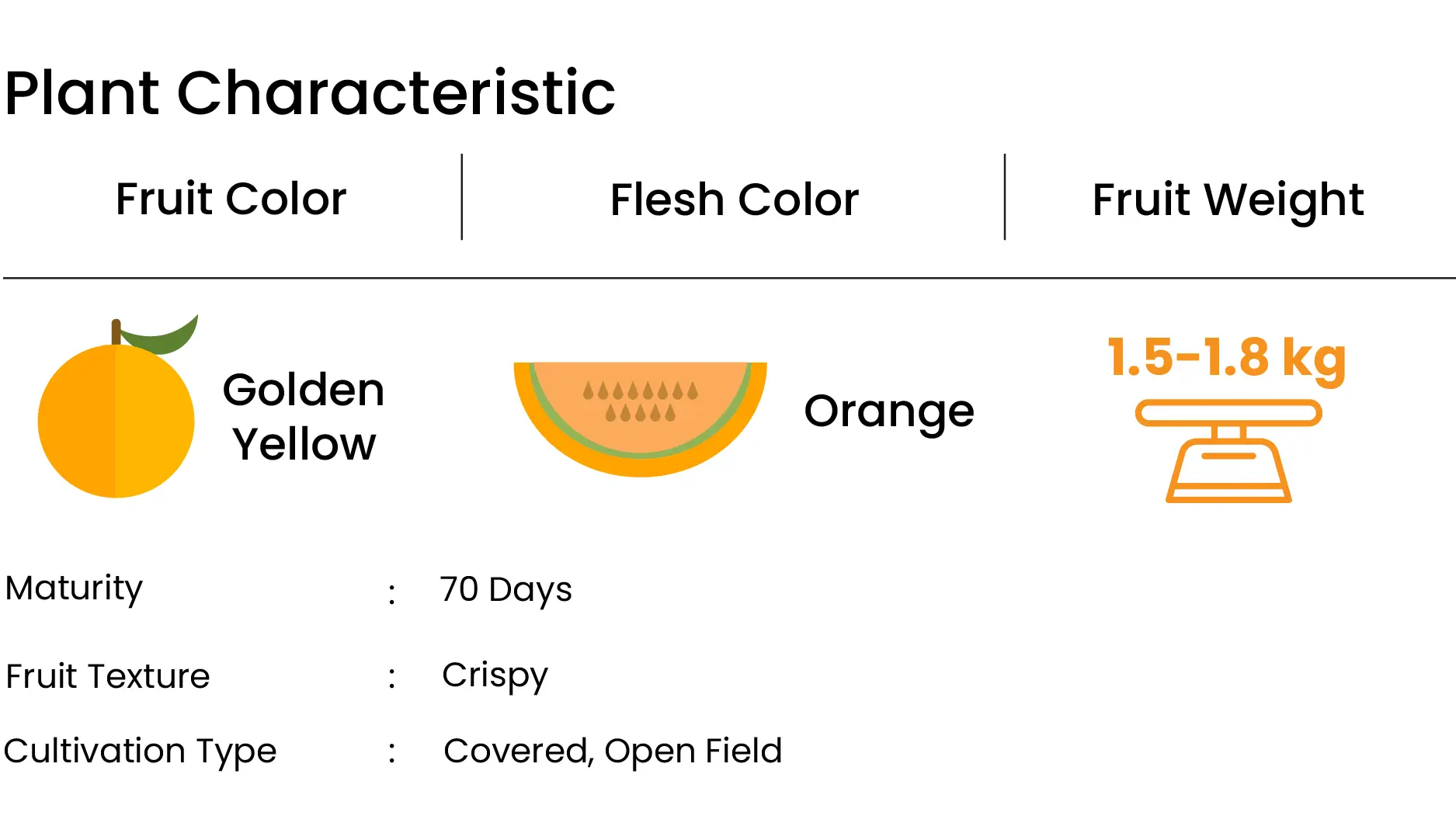The width and height of the screenshot is (1456, 840).
Task: Click the Golden Yellow label
Action: [304, 416]
